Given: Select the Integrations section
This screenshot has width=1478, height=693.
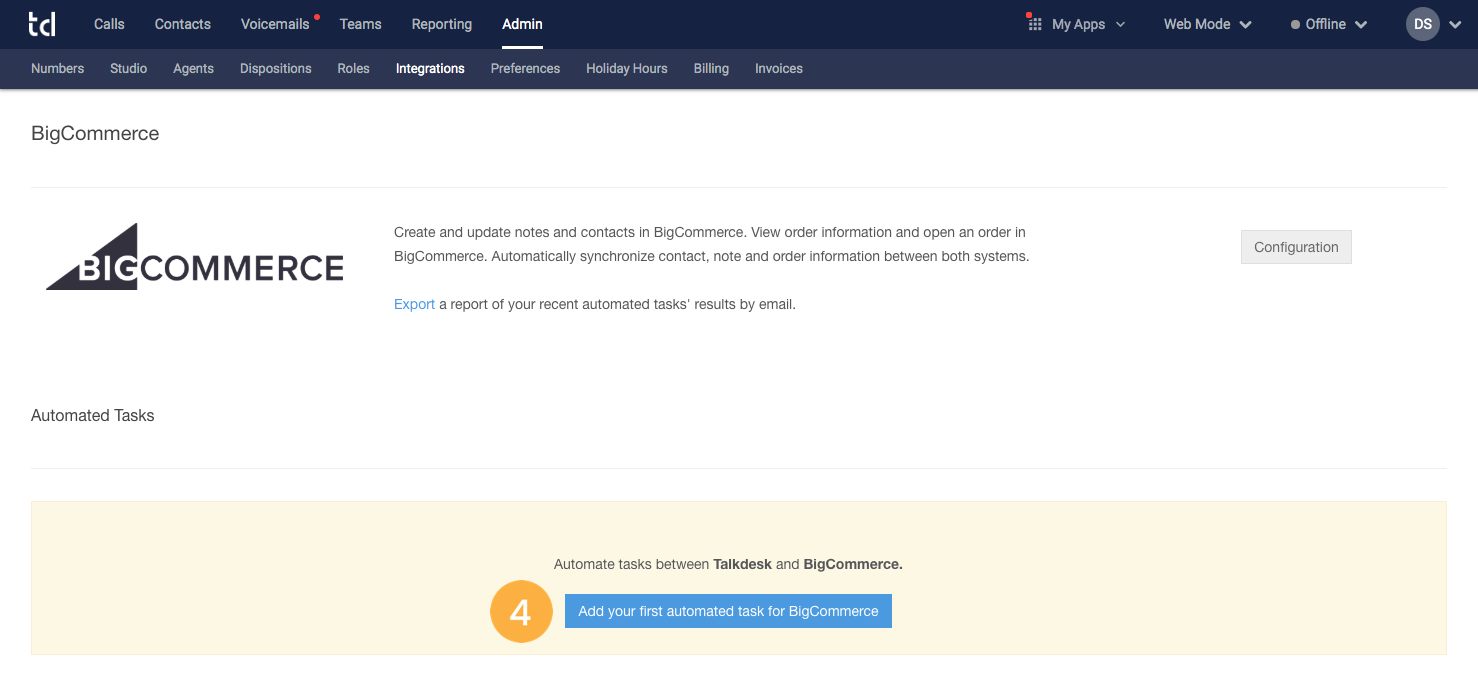Looking at the screenshot, I should click(430, 68).
